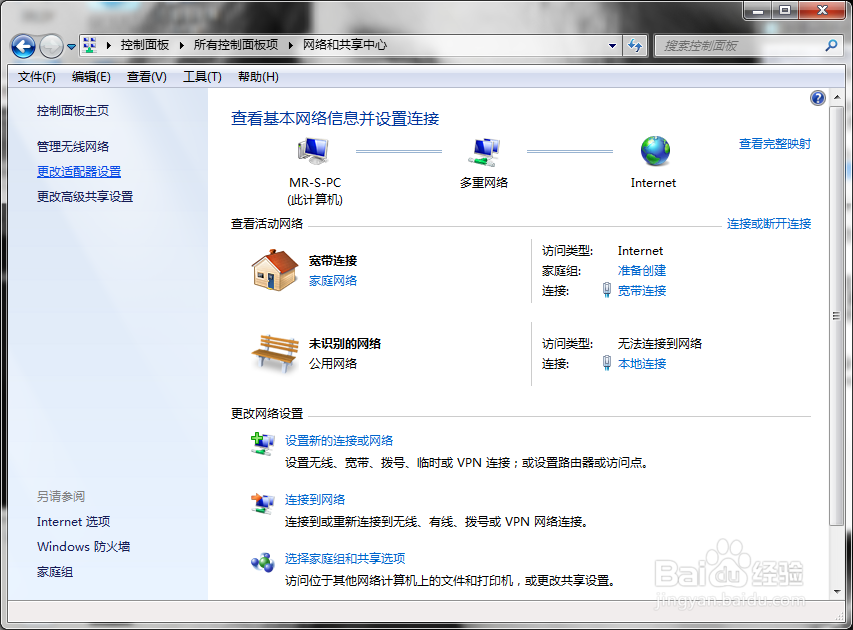Click 准备创建 homegroup link

(642, 270)
